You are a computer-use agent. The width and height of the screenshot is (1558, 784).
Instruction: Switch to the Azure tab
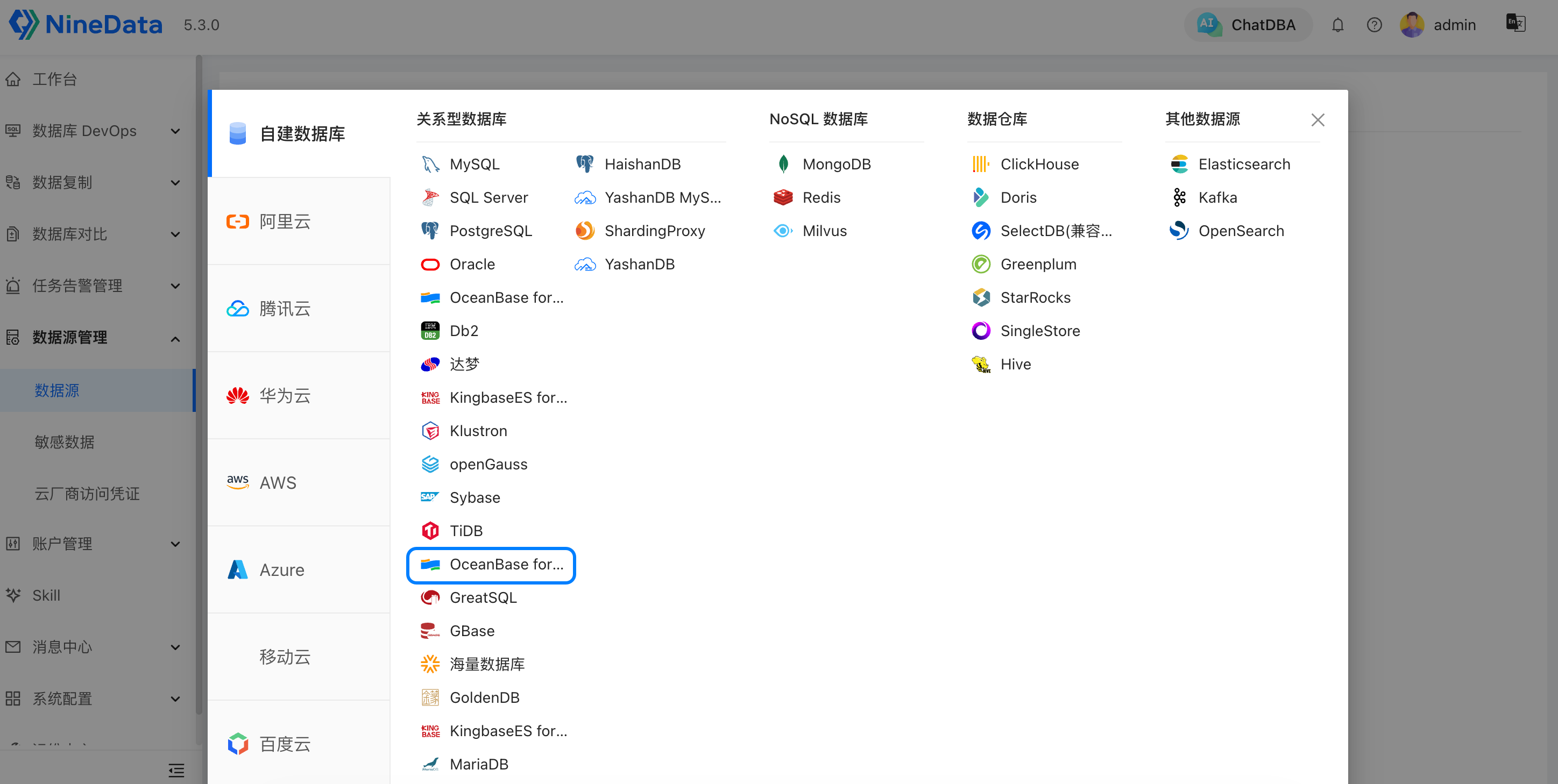(x=299, y=570)
